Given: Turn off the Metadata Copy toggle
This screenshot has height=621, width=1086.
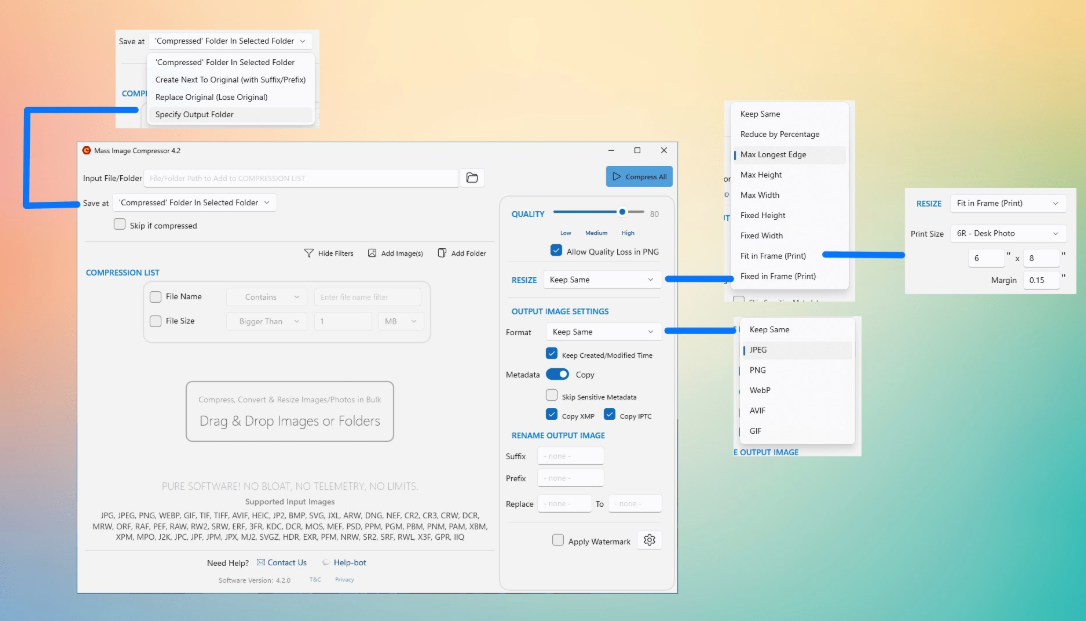Looking at the screenshot, I should coord(557,374).
